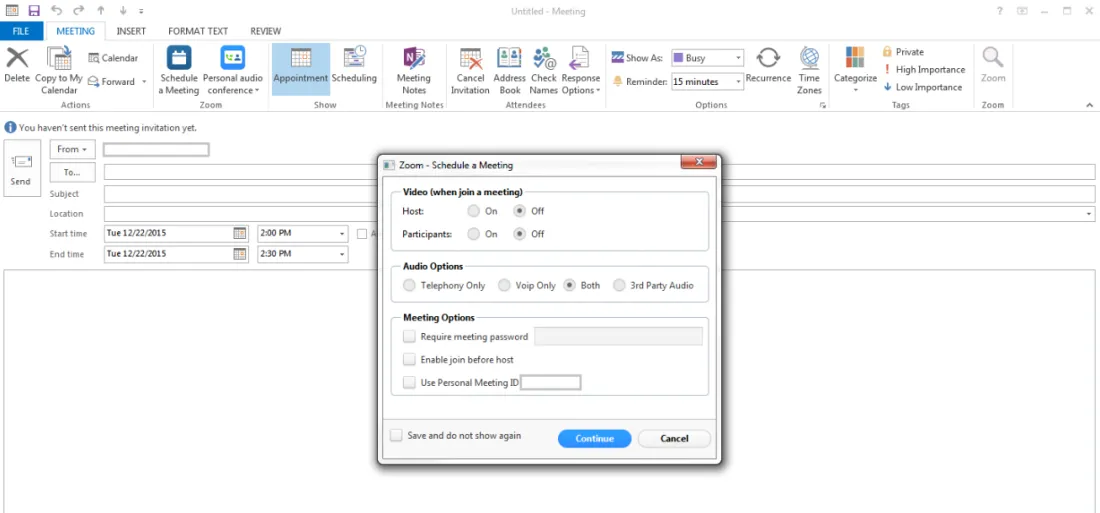Image resolution: width=1100 pixels, height=513 pixels.
Task: Select Voip Only audio option
Action: pos(504,286)
